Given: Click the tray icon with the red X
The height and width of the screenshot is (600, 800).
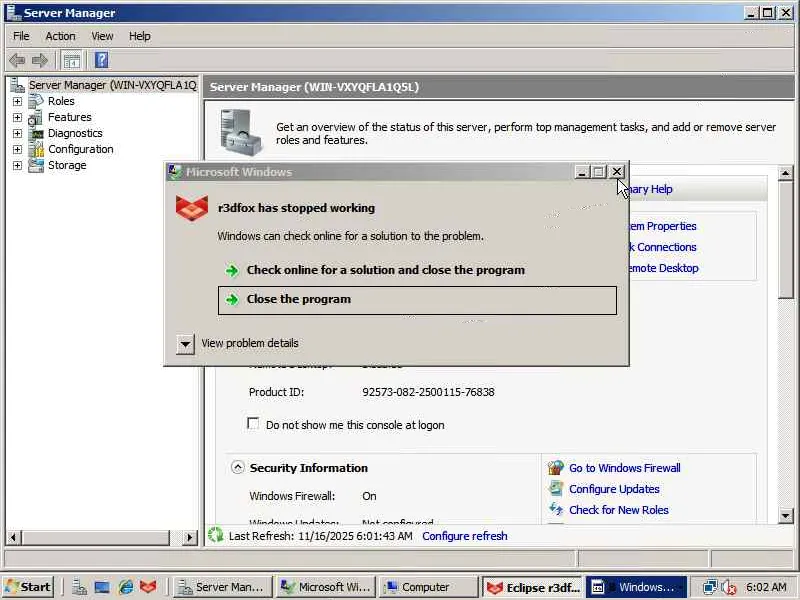Looking at the screenshot, I should tap(729, 587).
